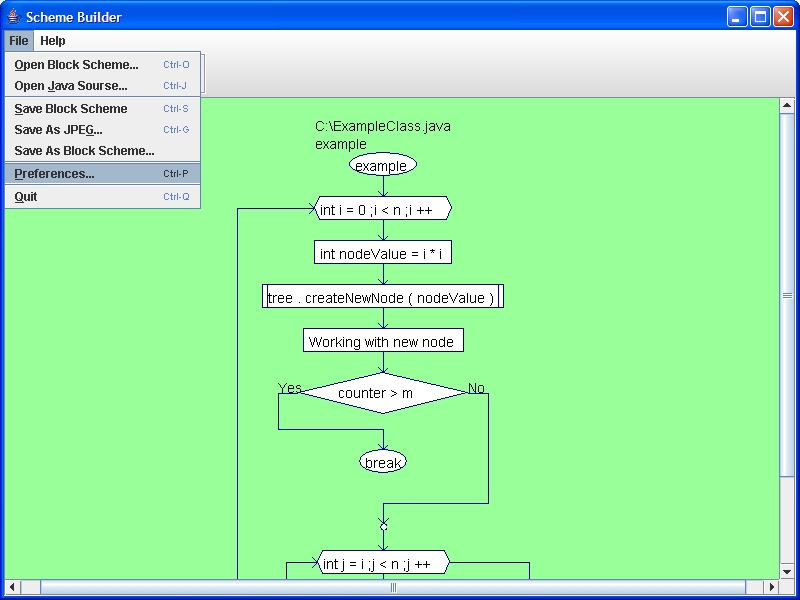
Task: Select Quit from the File menu
Action: [x=103, y=196]
